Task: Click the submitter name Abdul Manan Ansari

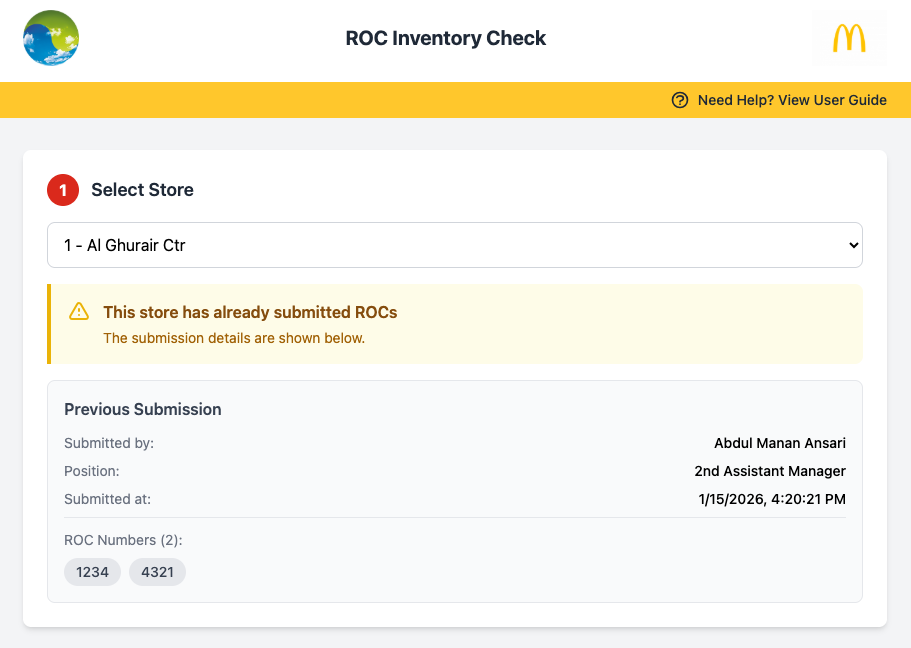Action: point(779,443)
